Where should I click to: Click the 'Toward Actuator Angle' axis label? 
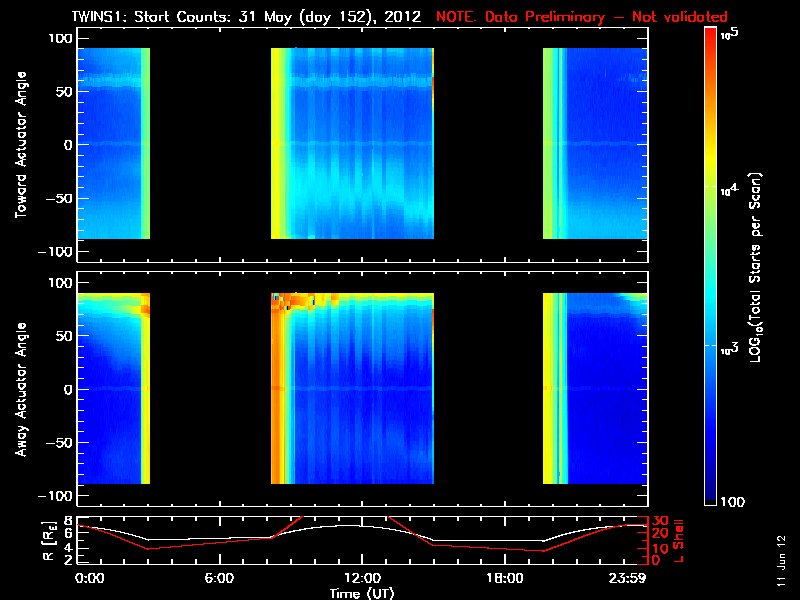tap(21, 144)
